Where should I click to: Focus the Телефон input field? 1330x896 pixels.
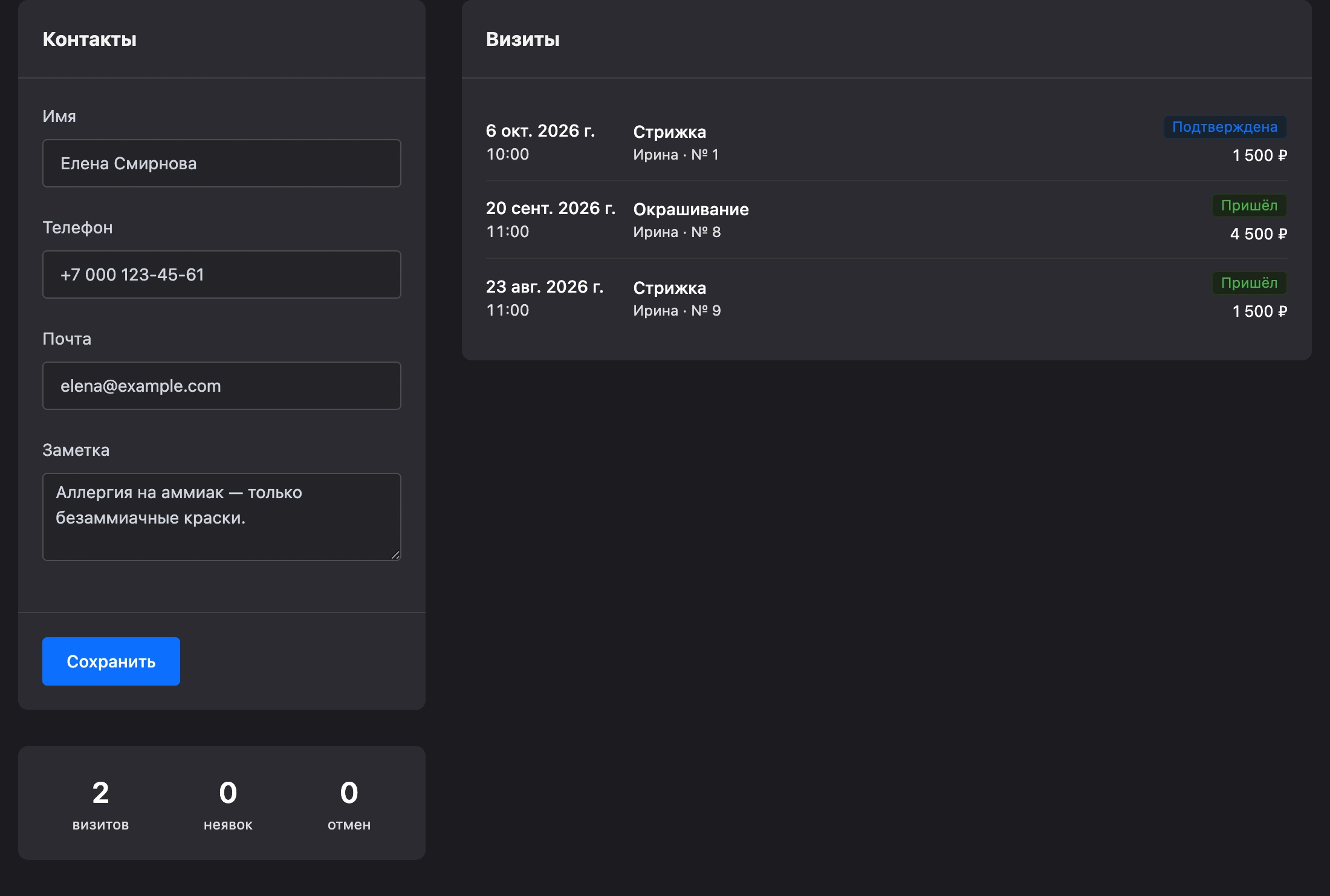click(221, 274)
